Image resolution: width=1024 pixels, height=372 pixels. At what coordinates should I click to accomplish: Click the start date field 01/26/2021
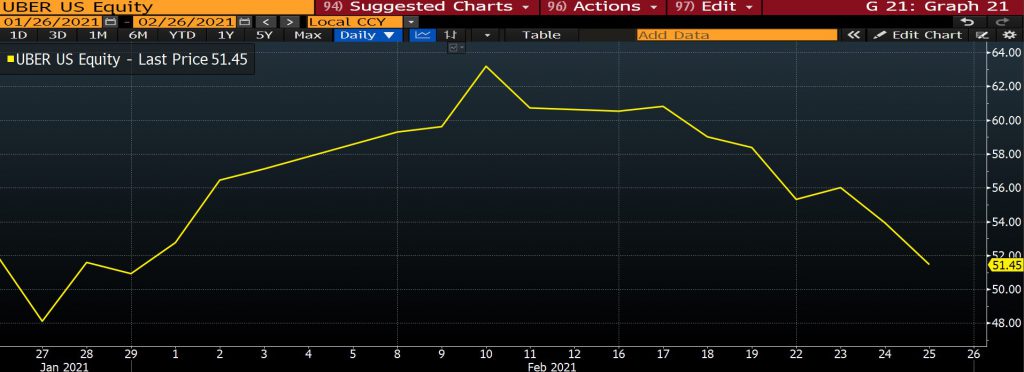[x=52, y=22]
